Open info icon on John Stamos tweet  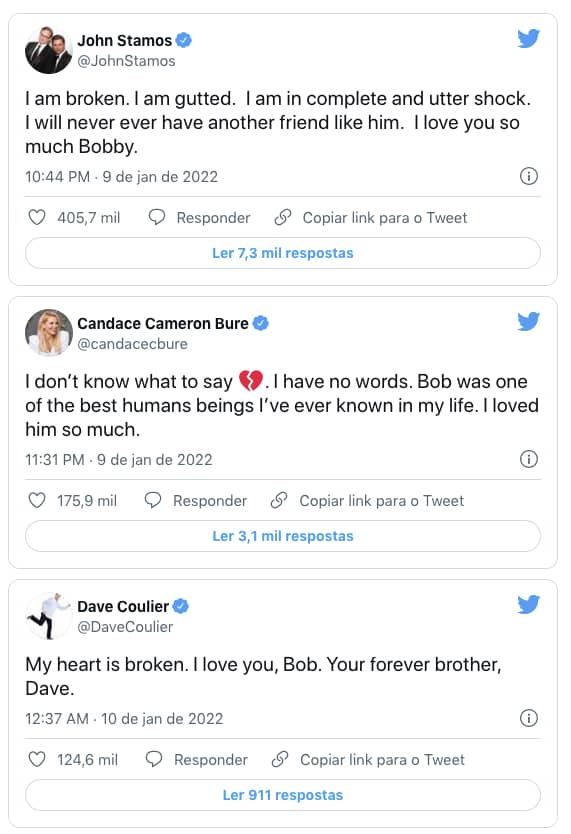(528, 176)
